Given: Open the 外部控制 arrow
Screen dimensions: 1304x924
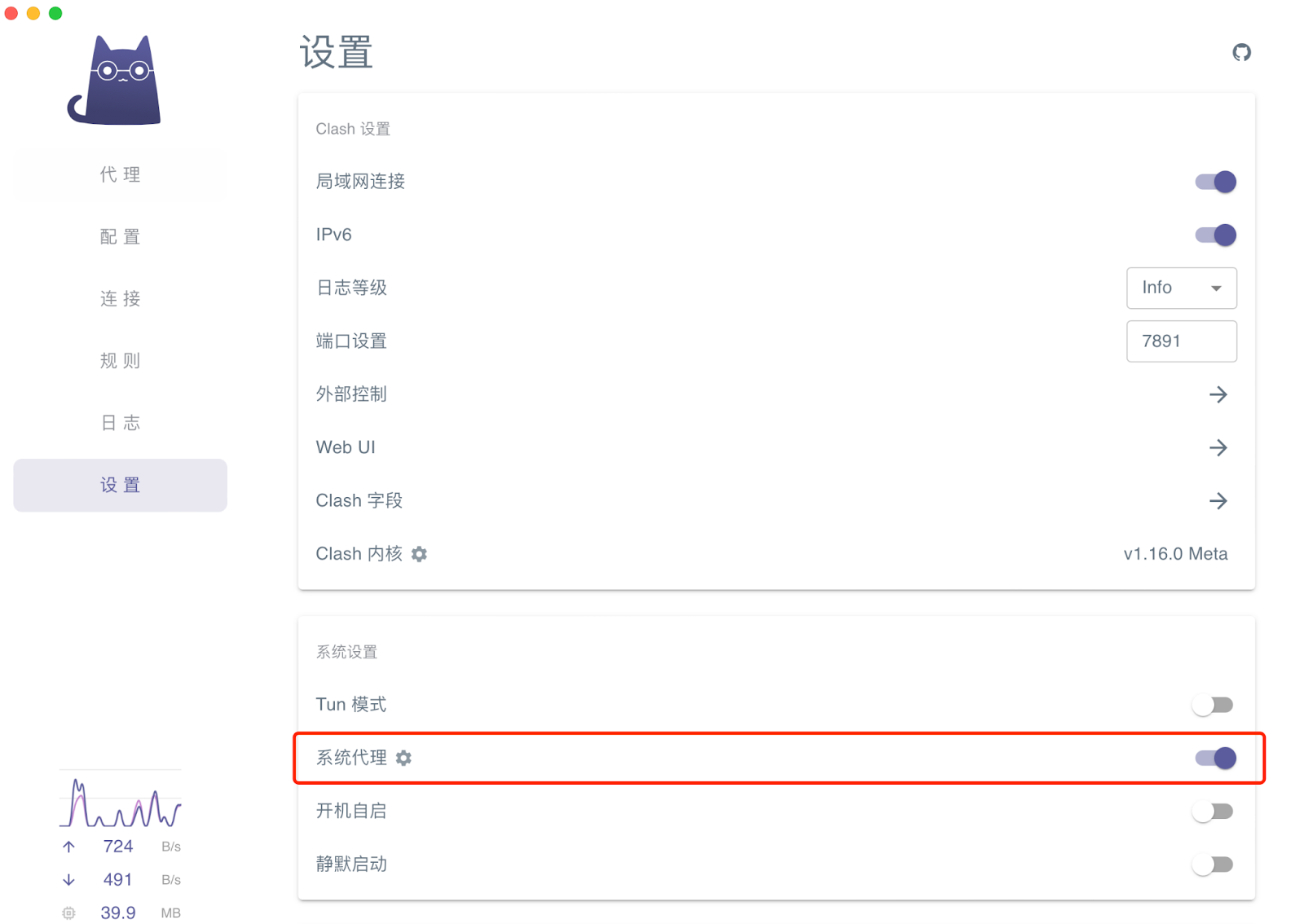Looking at the screenshot, I should pyautogui.click(x=1218, y=394).
